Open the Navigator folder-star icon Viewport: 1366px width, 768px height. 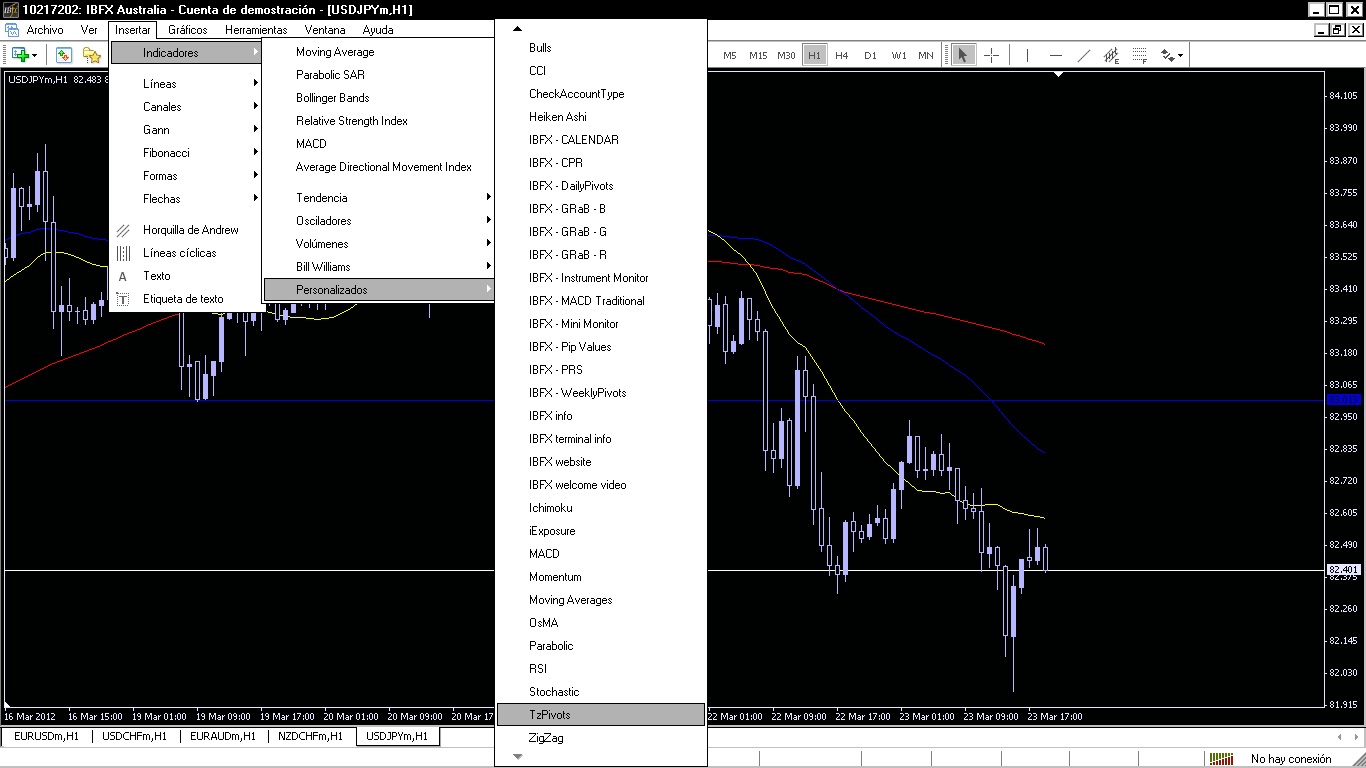(92, 55)
